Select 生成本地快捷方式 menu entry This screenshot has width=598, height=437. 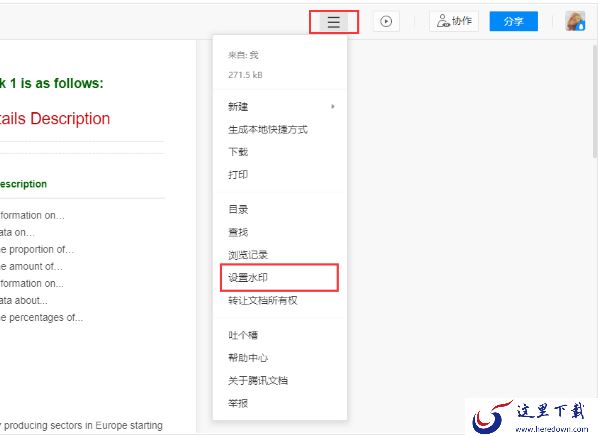(268, 130)
